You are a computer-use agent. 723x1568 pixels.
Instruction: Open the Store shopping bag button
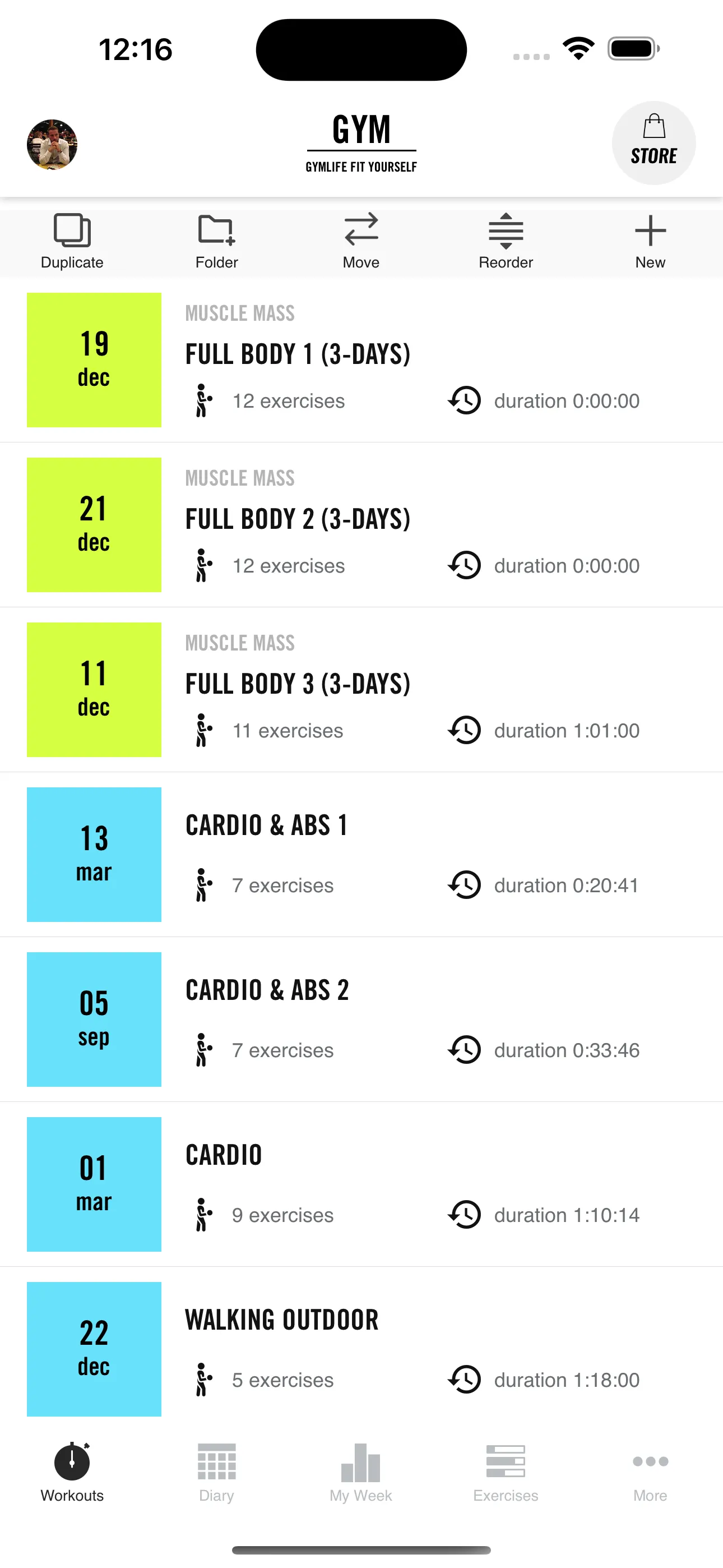click(654, 143)
